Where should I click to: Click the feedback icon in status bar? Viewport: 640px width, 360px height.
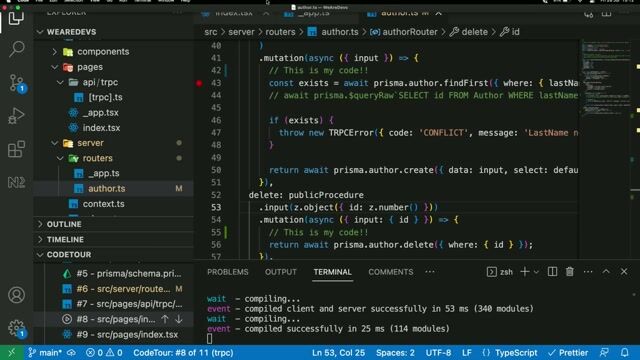coord(604,353)
